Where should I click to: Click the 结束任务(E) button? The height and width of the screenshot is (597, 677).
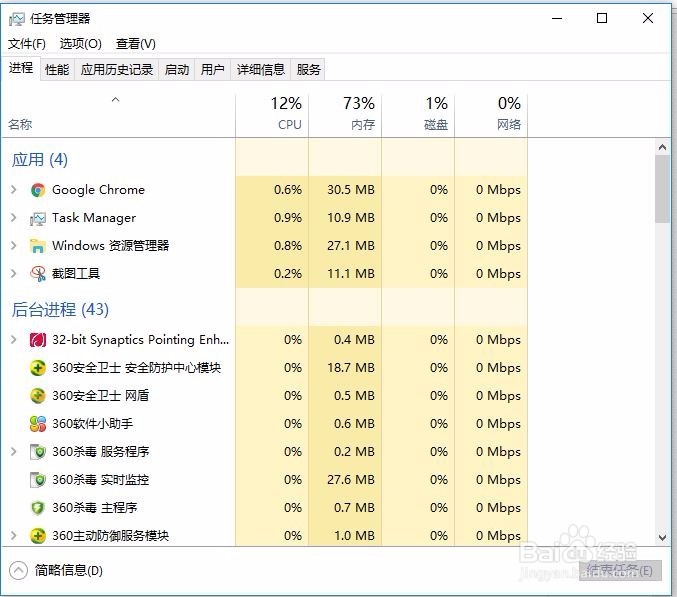pos(620,570)
